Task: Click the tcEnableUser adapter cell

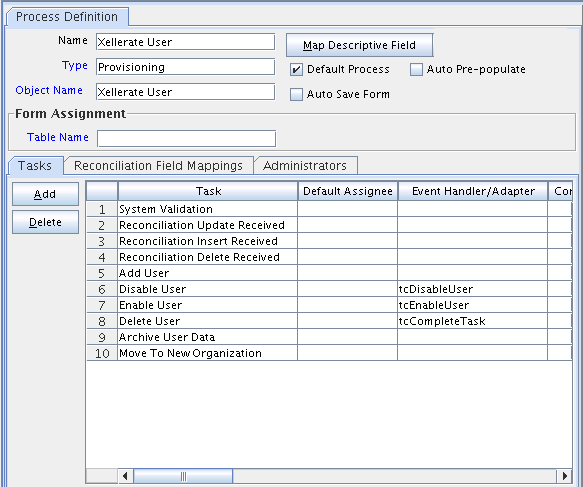Action: click(x=473, y=305)
